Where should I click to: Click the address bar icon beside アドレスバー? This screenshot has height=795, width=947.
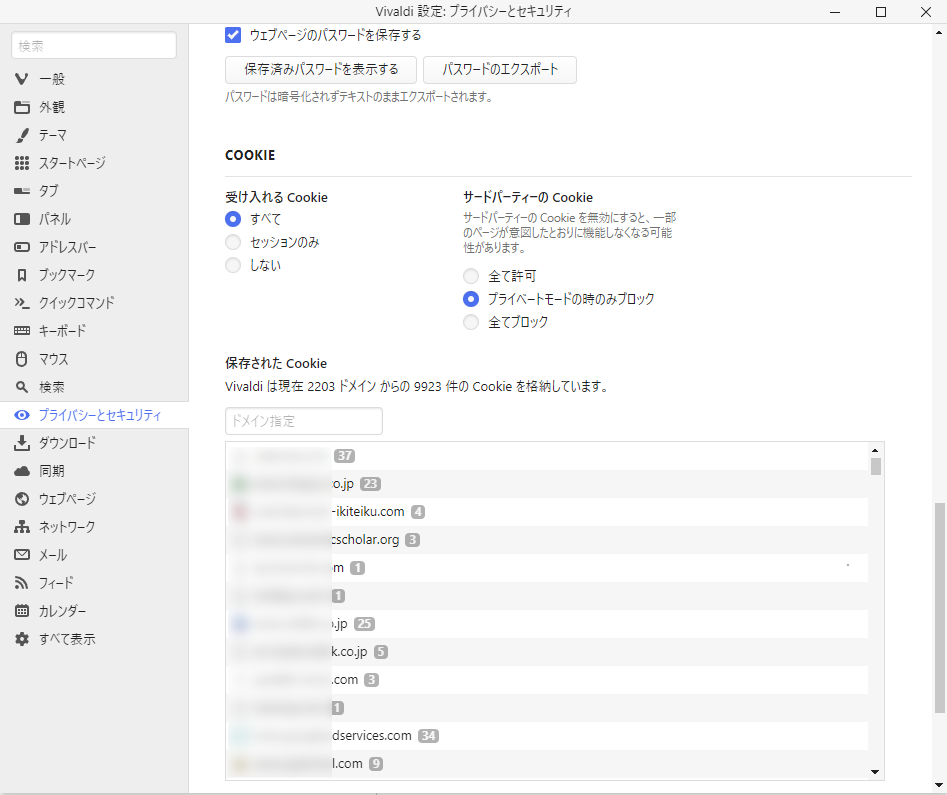22,247
